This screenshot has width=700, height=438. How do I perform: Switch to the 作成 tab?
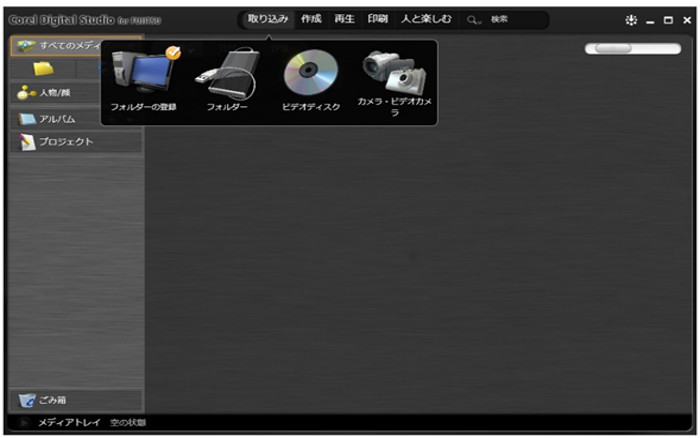click(x=311, y=19)
